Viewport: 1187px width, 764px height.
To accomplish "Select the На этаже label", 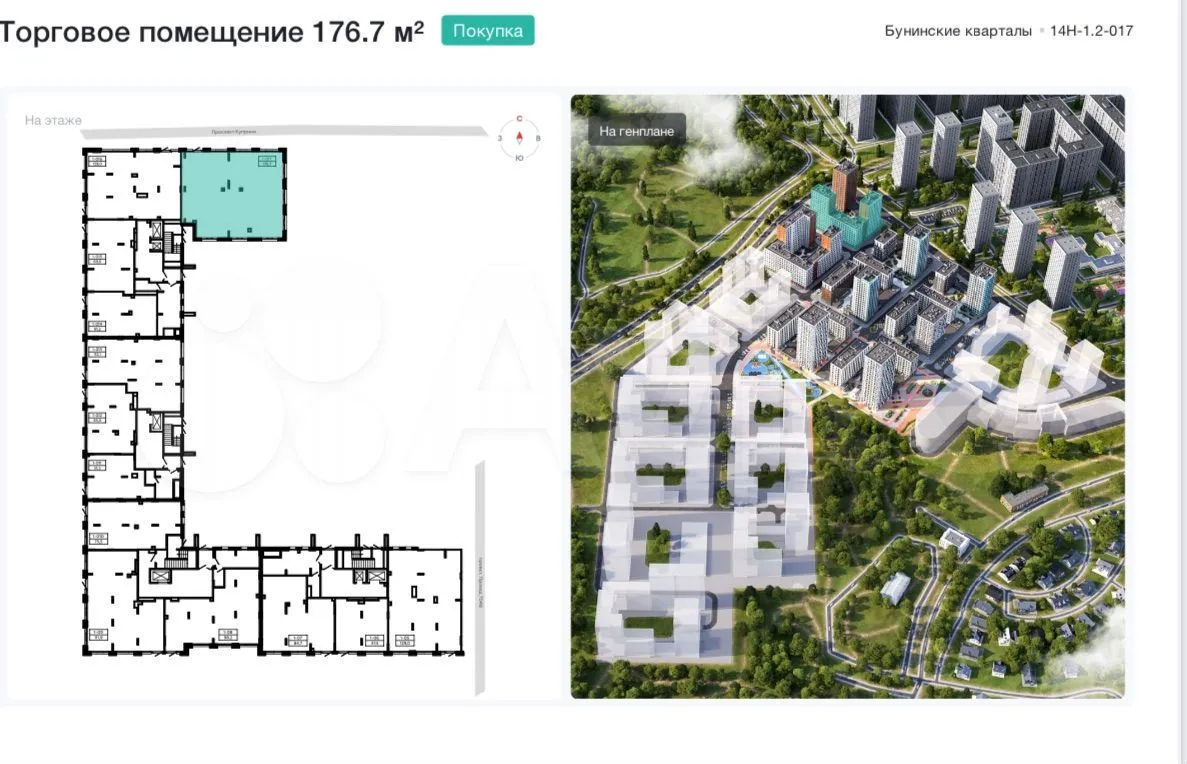I will tap(53, 120).
